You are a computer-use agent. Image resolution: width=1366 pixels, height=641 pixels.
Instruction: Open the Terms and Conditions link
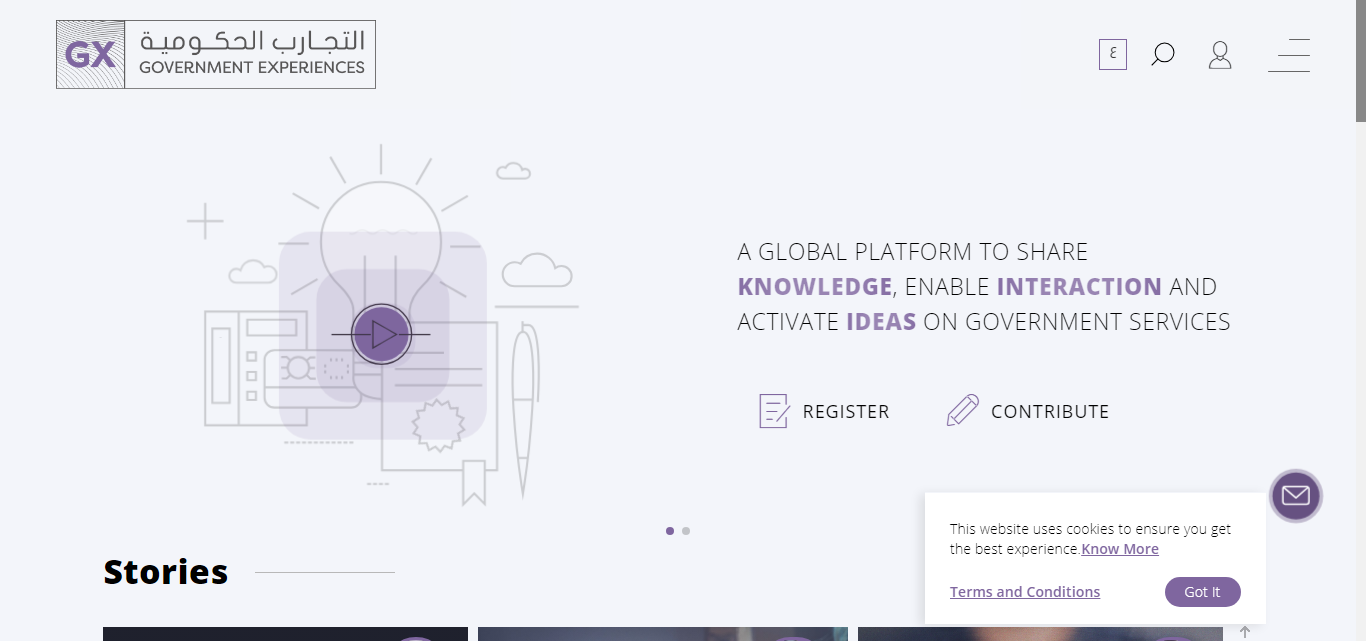[x=1024, y=592]
